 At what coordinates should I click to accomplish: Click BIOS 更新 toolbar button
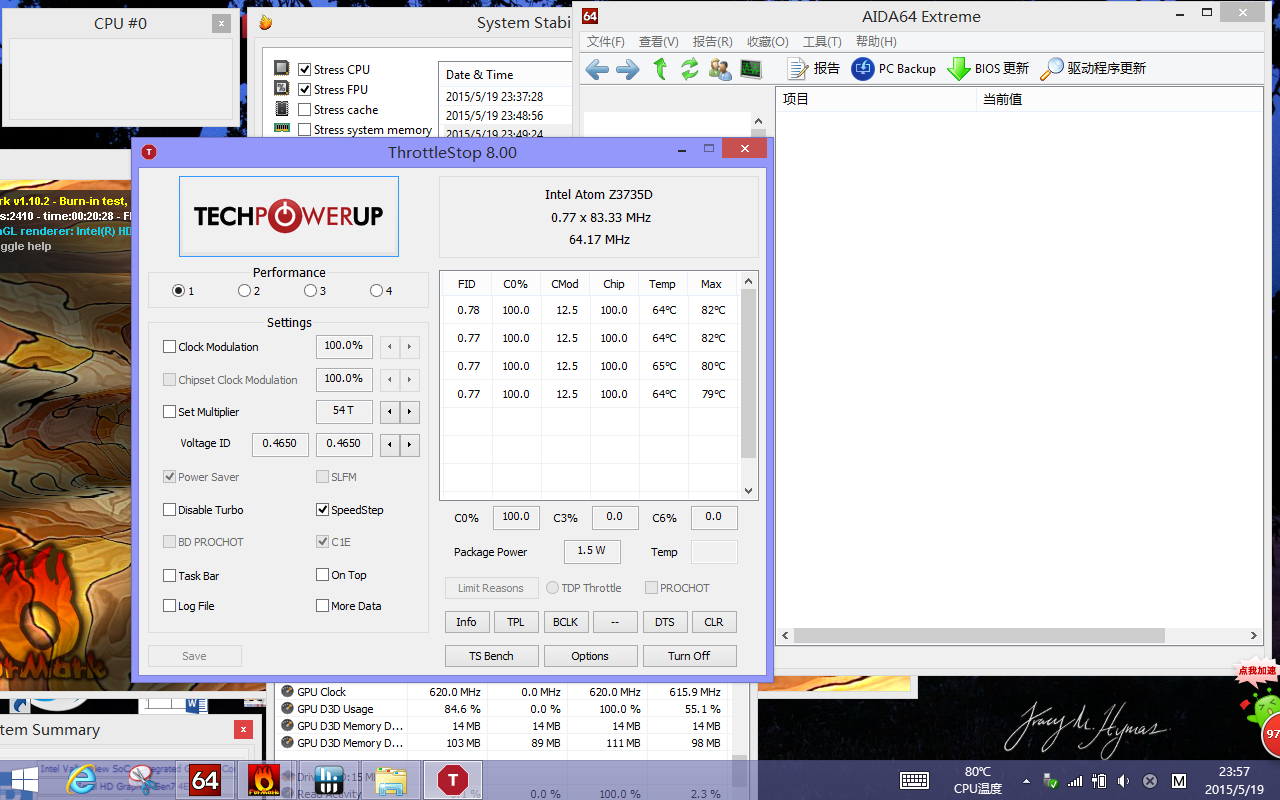(988, 69)
